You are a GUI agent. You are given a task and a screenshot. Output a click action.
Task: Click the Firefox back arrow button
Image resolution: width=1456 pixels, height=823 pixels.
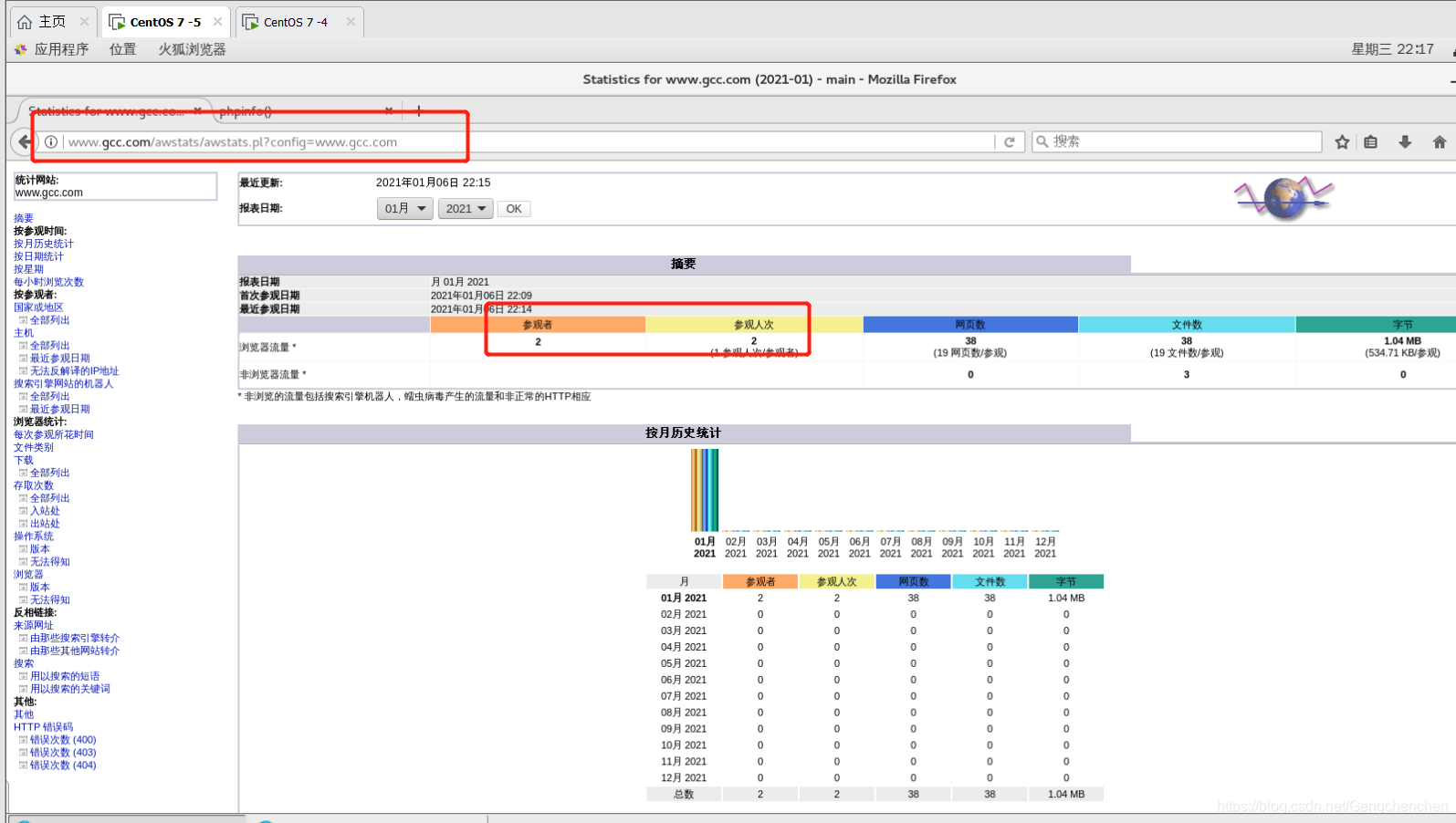coord(24,141)
